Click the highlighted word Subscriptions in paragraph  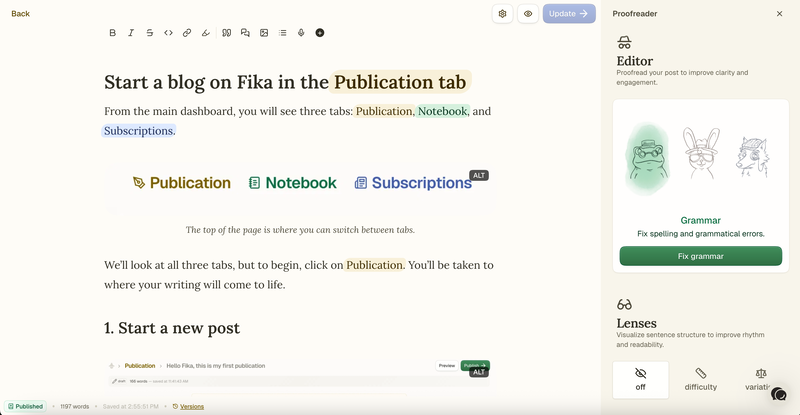[139, 131]
